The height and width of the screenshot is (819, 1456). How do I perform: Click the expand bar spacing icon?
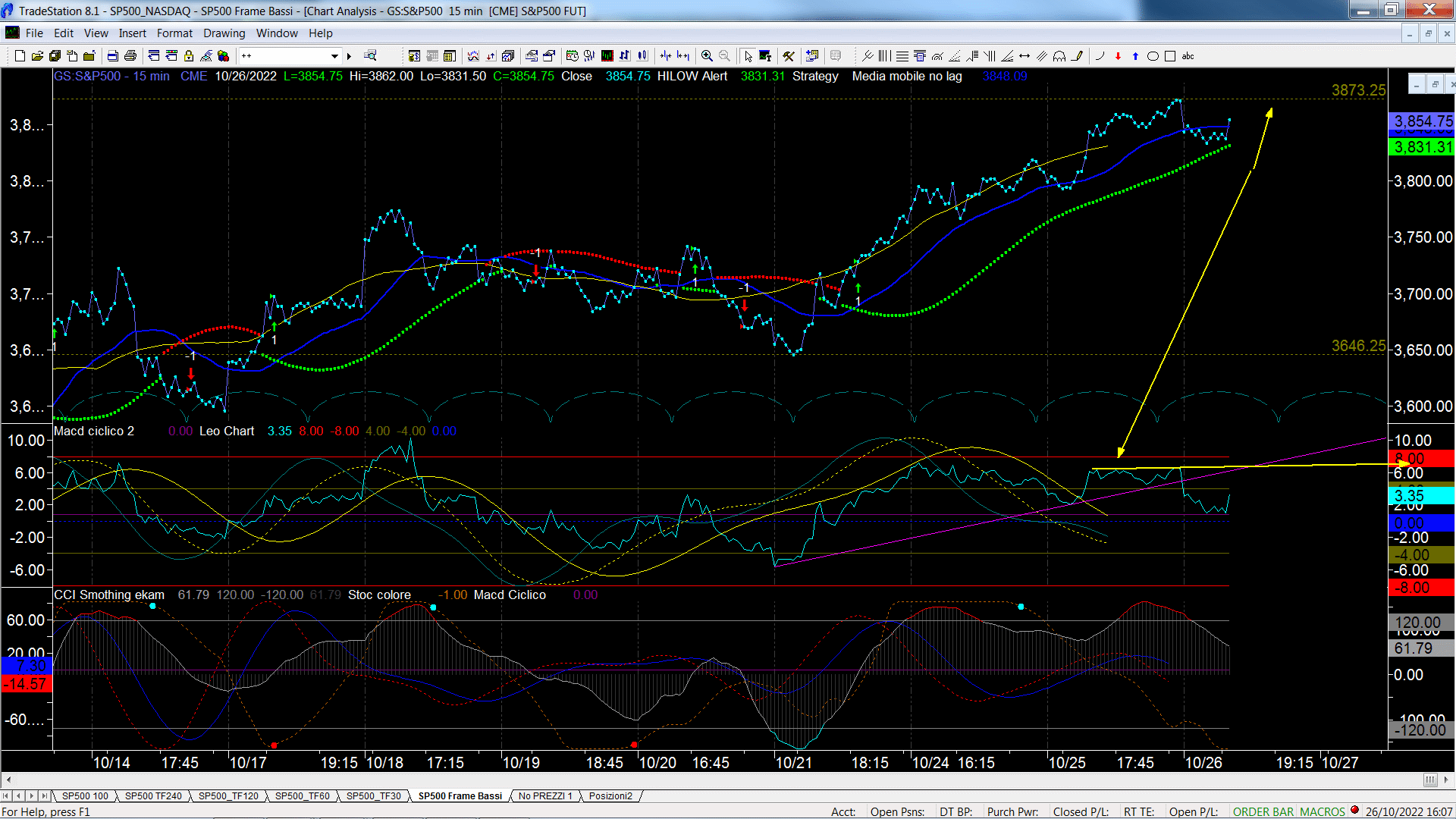(683, 56)
